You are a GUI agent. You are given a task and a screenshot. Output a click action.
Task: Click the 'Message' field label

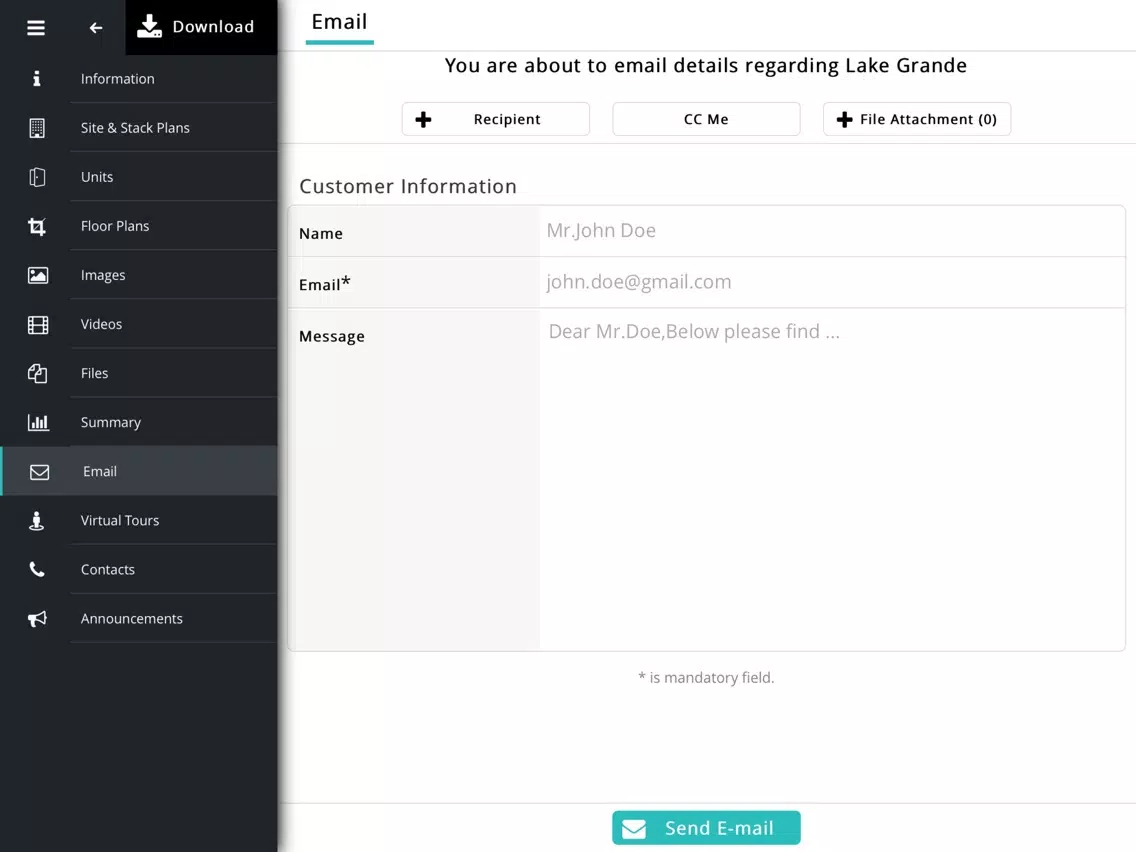pyautogui.click(x=332, y=336)
